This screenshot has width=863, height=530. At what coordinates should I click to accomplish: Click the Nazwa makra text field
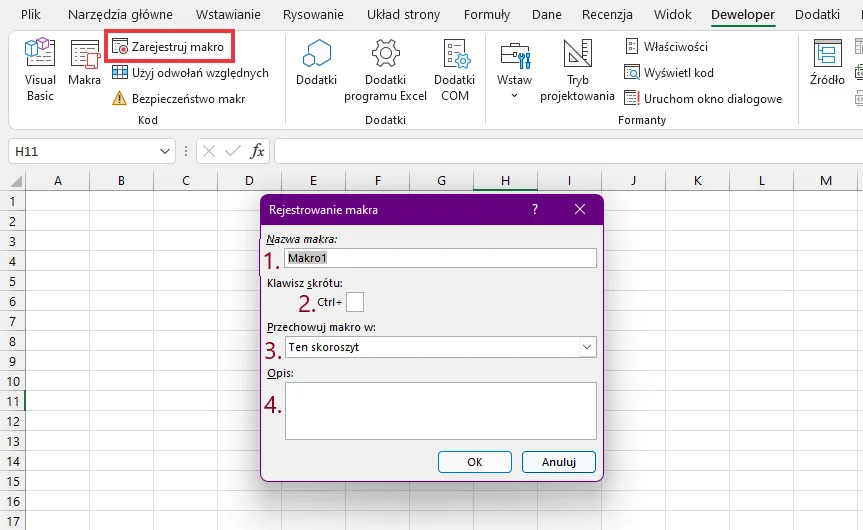[440, 258]
